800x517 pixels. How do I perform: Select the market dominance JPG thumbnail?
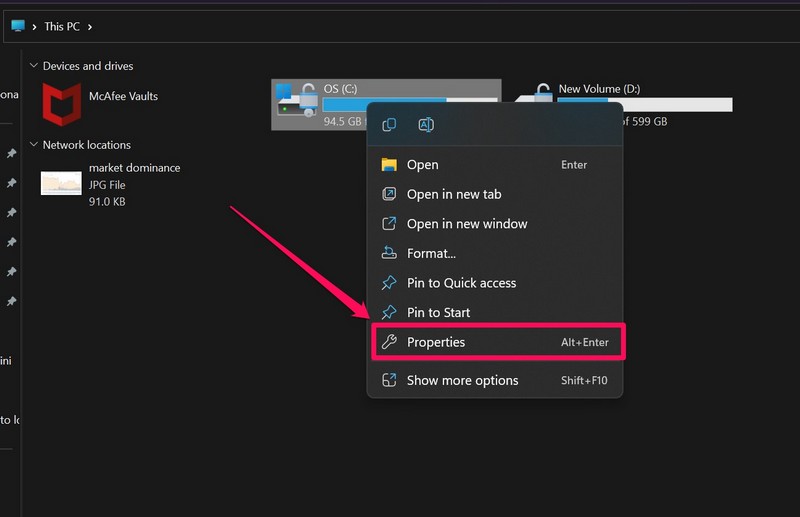(61, 183)
